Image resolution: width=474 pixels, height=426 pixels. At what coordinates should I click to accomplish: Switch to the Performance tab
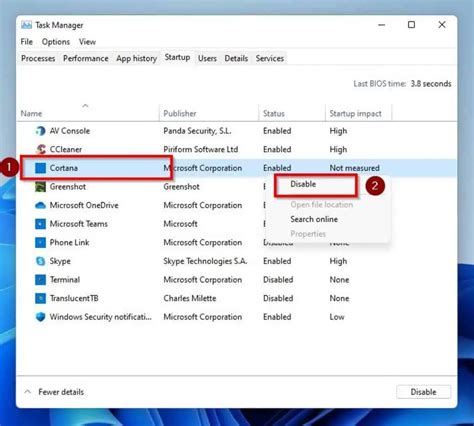[86, 58]
